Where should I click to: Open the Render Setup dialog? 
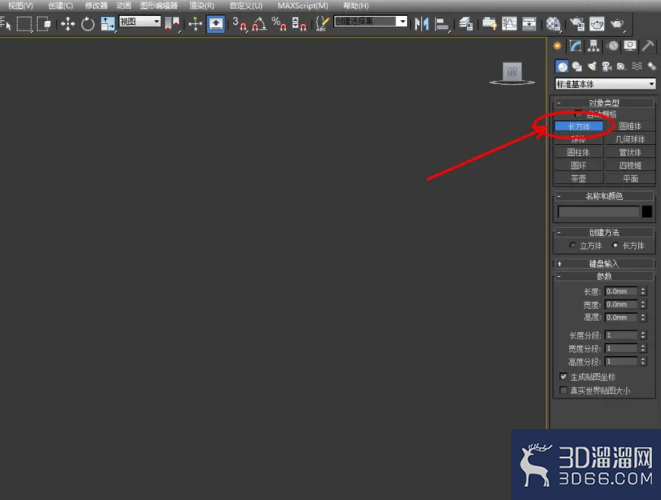[576, 24]
